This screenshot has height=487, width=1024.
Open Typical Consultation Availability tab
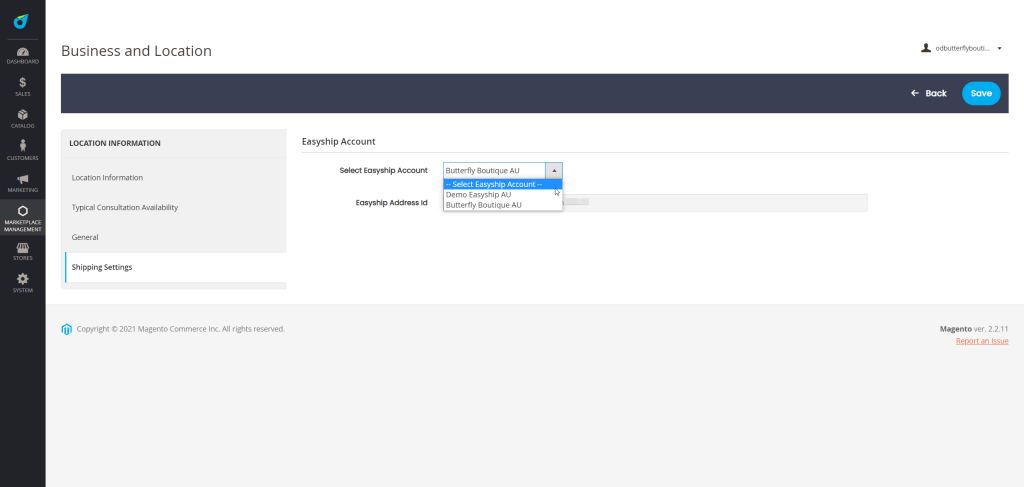(174, 208)
